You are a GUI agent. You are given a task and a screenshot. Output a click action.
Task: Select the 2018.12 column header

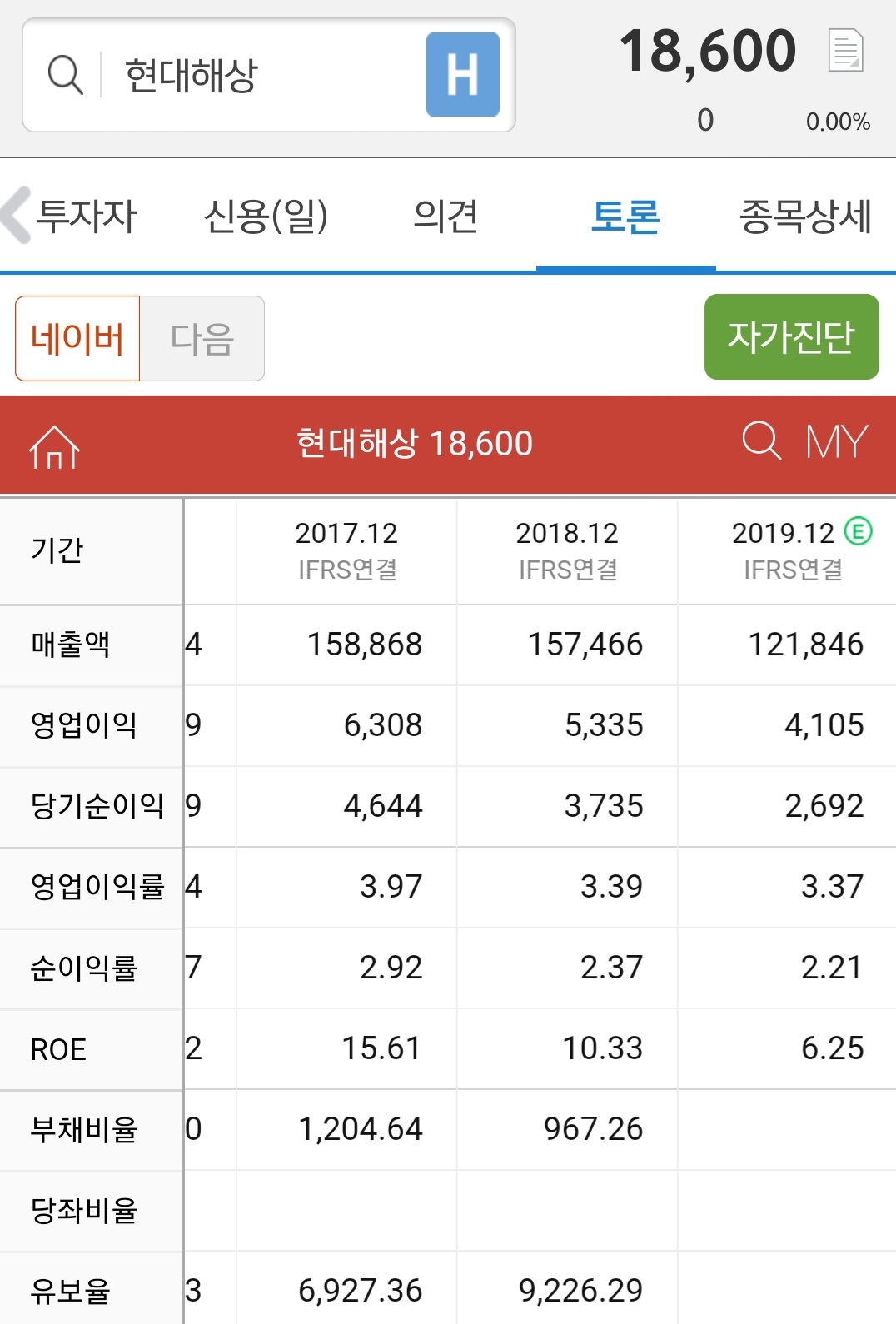tap(567, 550)
